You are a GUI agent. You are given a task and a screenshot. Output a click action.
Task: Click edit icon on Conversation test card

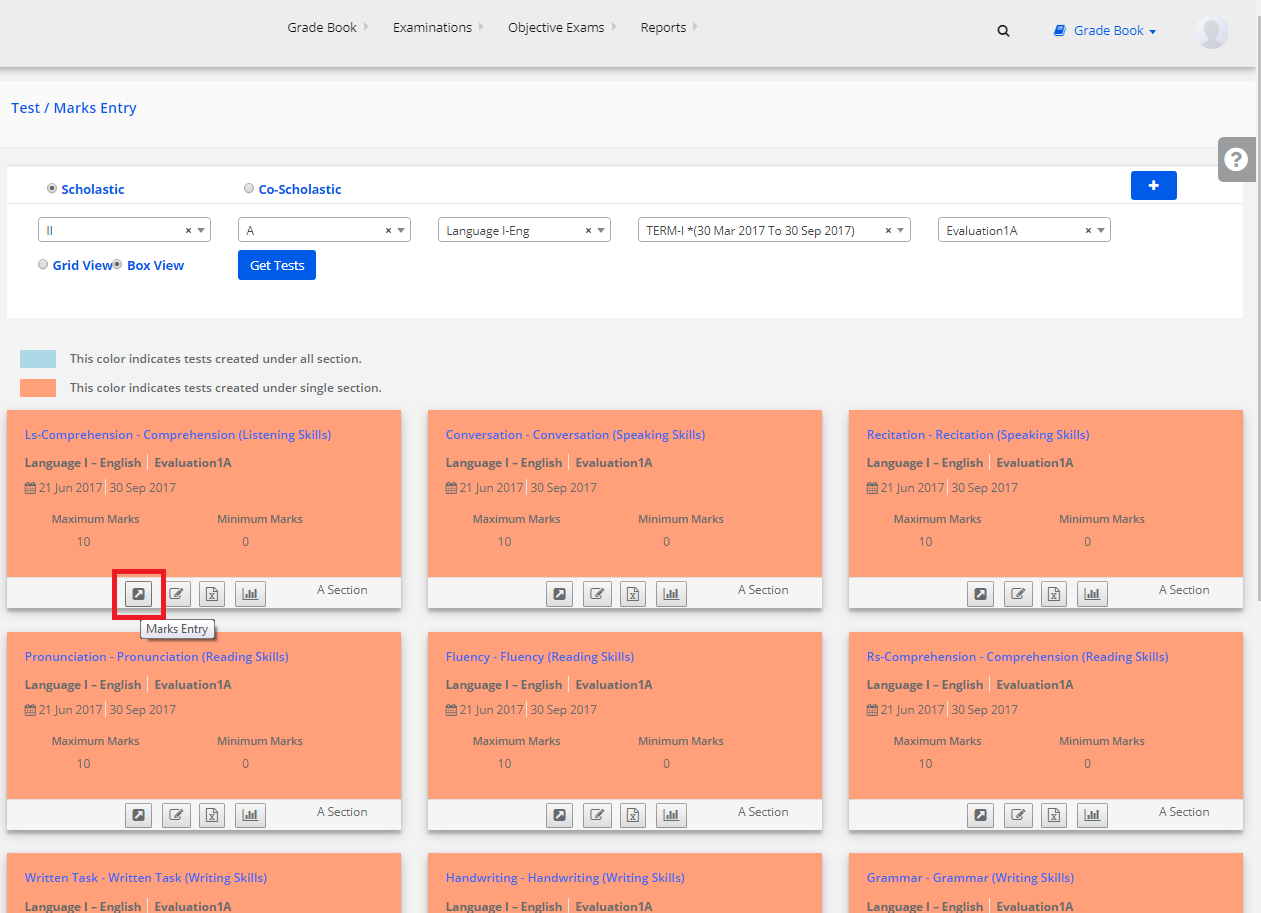(x=598, y=594)
